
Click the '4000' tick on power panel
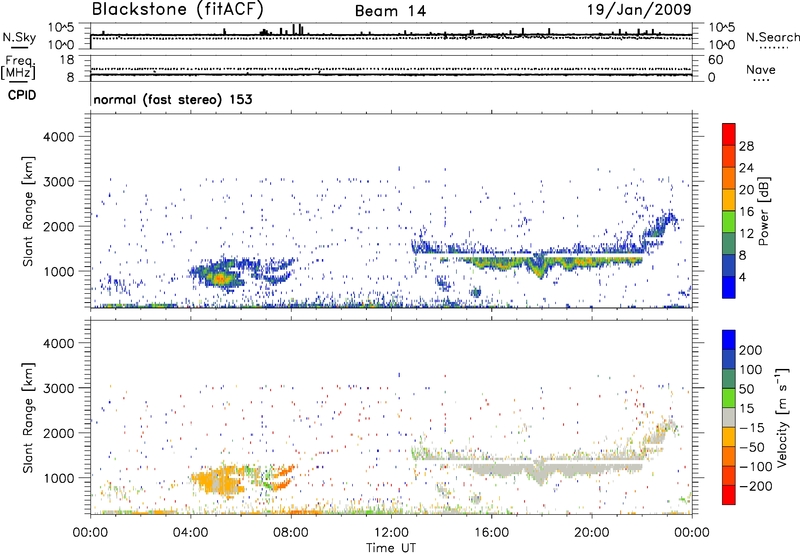58,137
